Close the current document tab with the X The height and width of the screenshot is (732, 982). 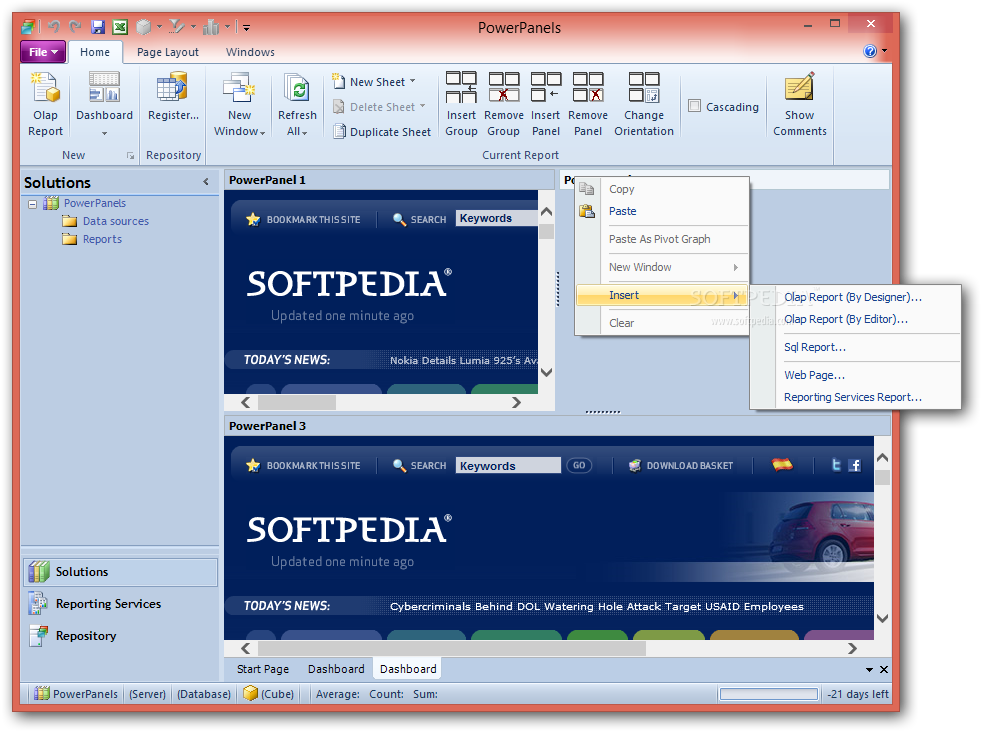pos(884,669)
